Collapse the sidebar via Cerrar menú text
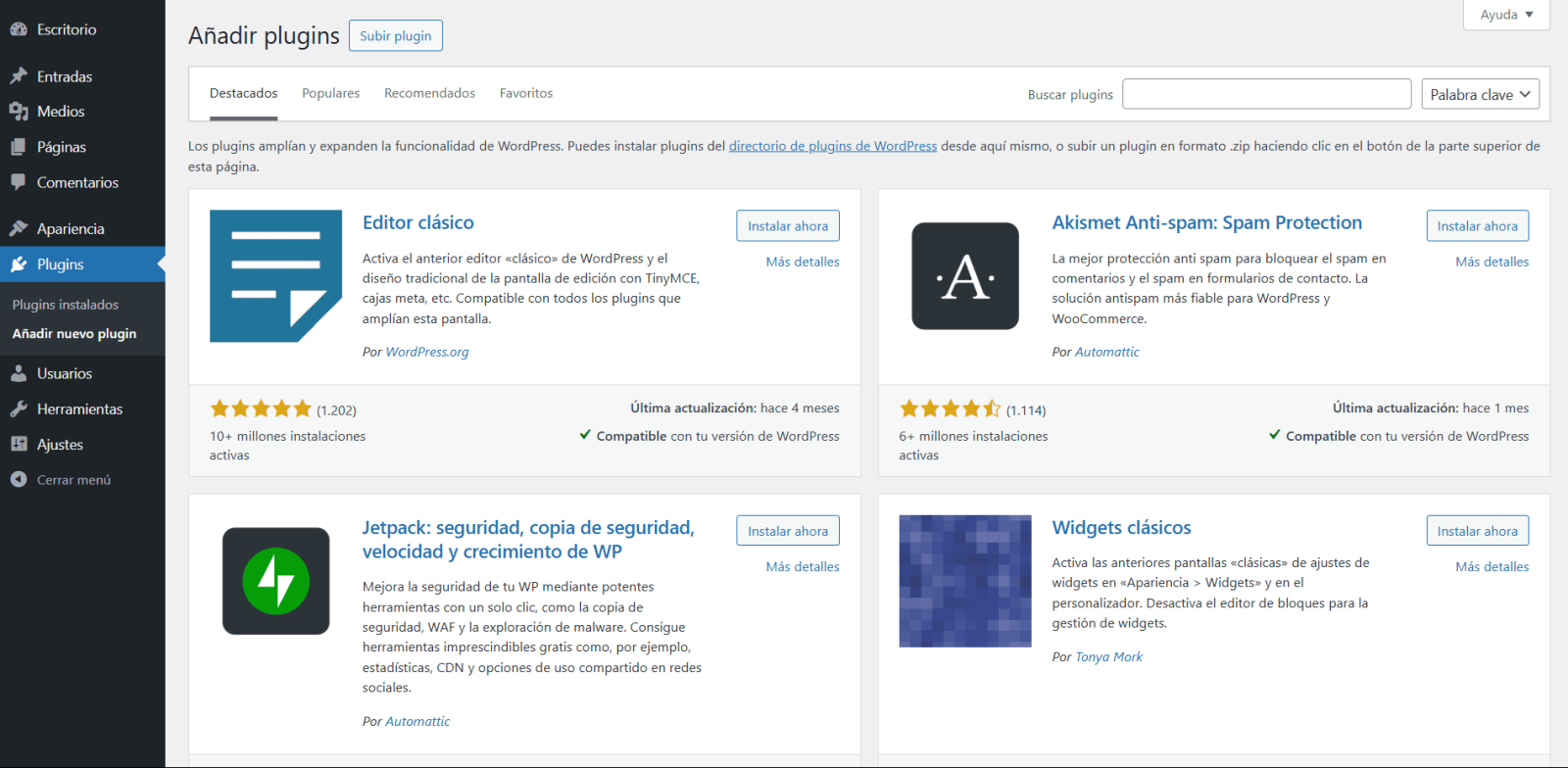The height and width of the screenshot is (768, 1568). point(73,480)
